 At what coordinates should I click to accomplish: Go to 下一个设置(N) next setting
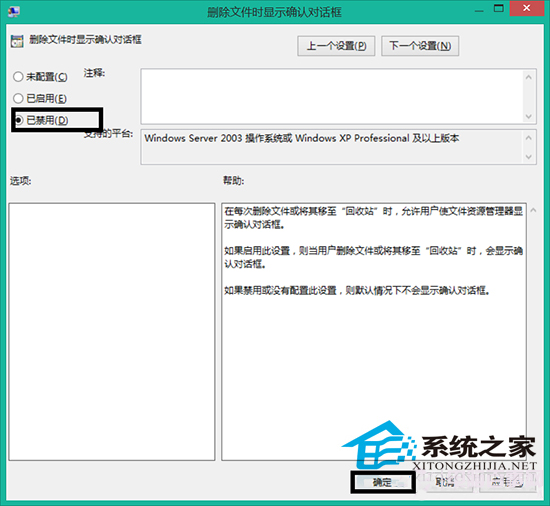420,46
